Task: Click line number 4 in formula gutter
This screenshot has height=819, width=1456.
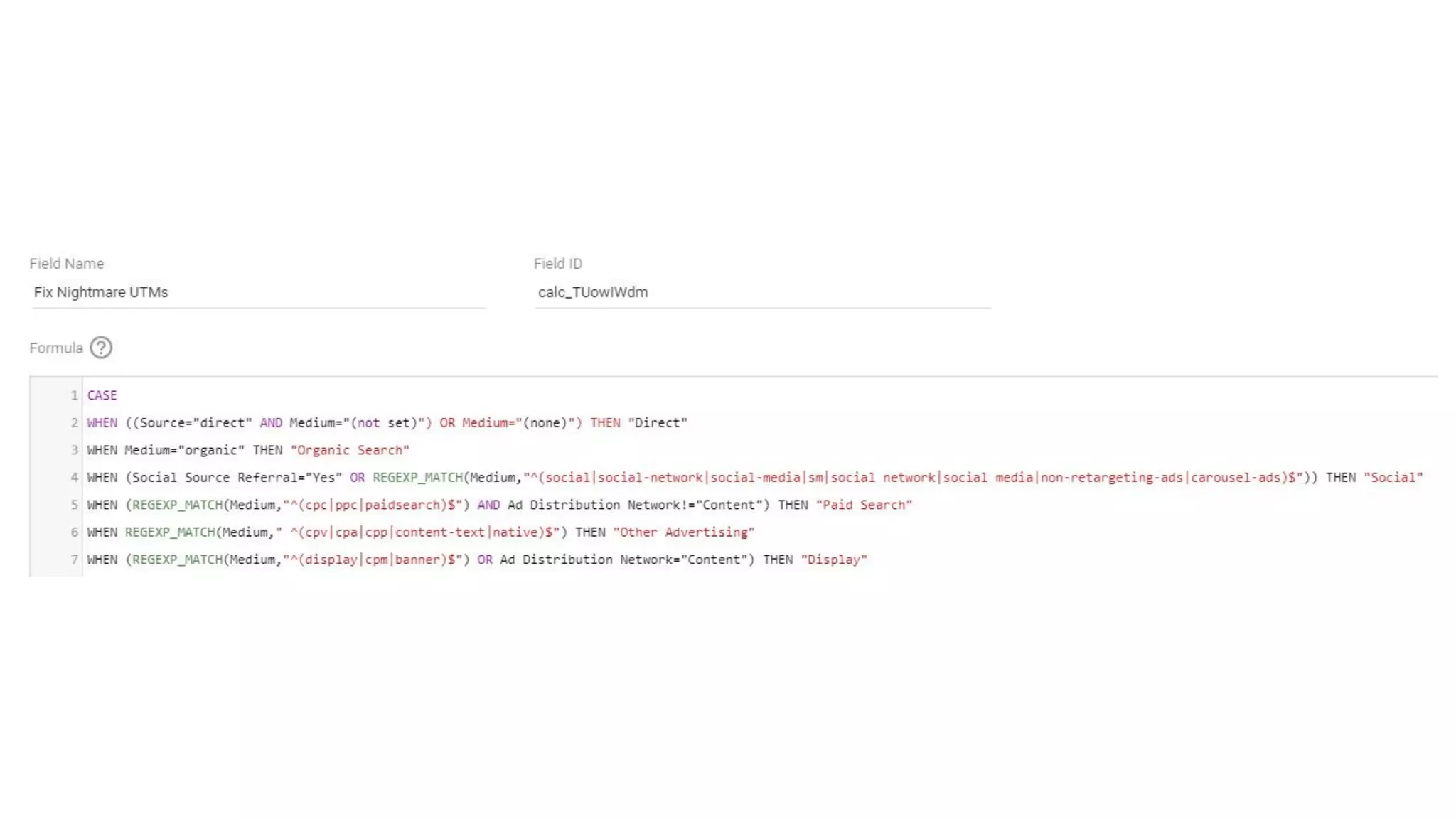Action: click(74, 478)
